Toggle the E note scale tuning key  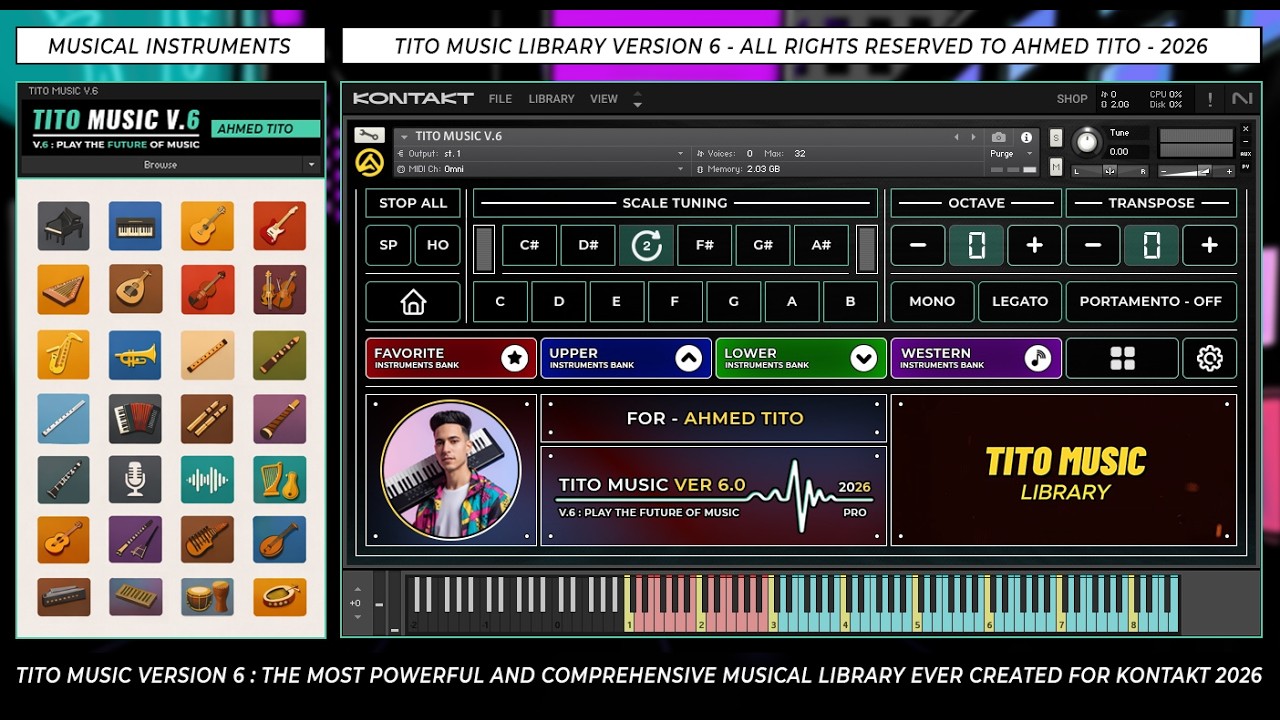(x=616, y=301)
